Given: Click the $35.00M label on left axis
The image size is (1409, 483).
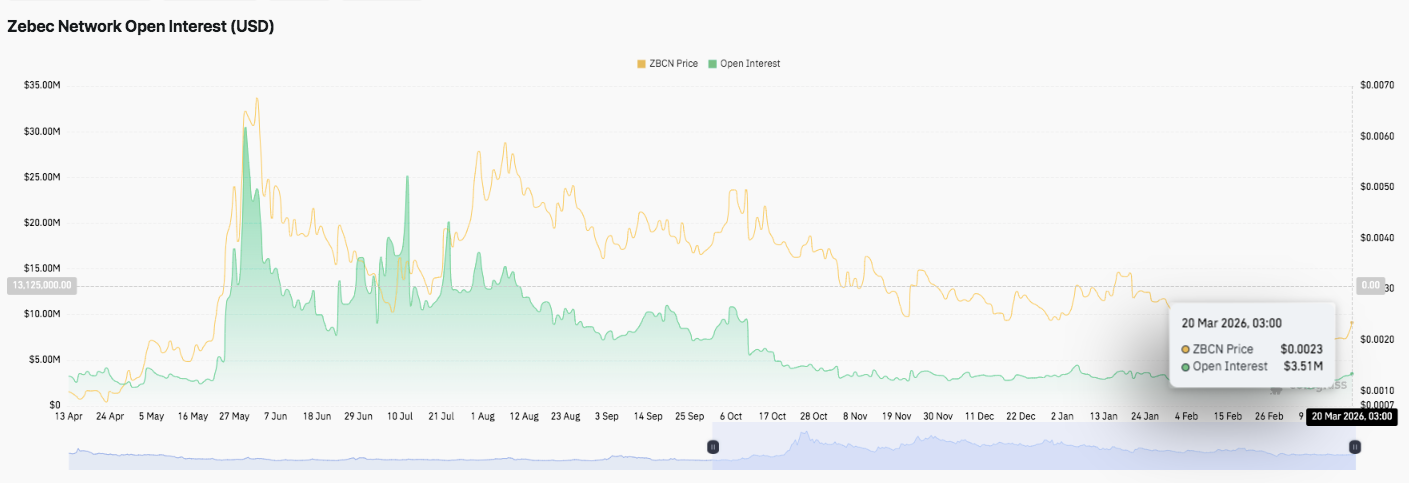Looking at the screenshot, I should [x=41, y=86].
